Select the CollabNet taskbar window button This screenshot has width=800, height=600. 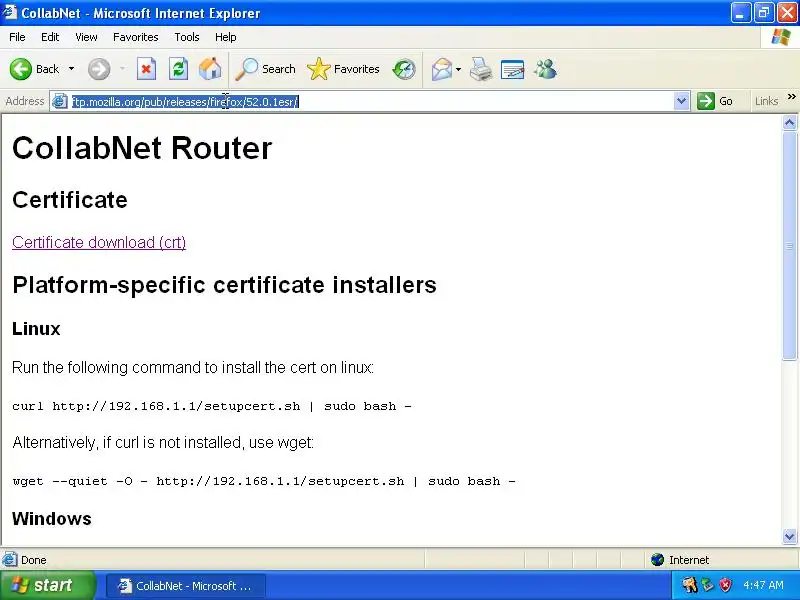click(186, 586)
